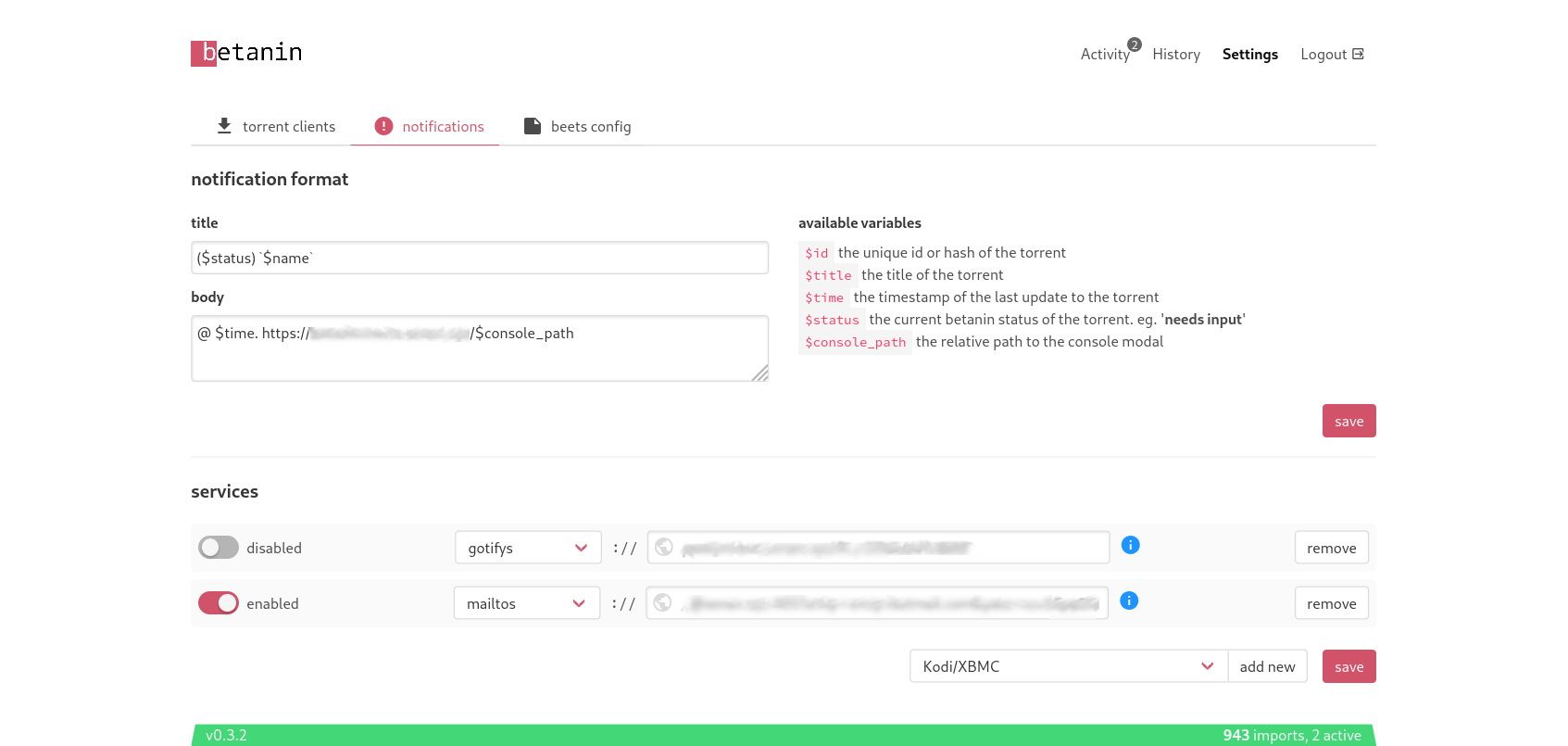This screenshot has height=746, width=1568.
Task: Click the info icon on gotifys row
Action: tap(1130, 545)
